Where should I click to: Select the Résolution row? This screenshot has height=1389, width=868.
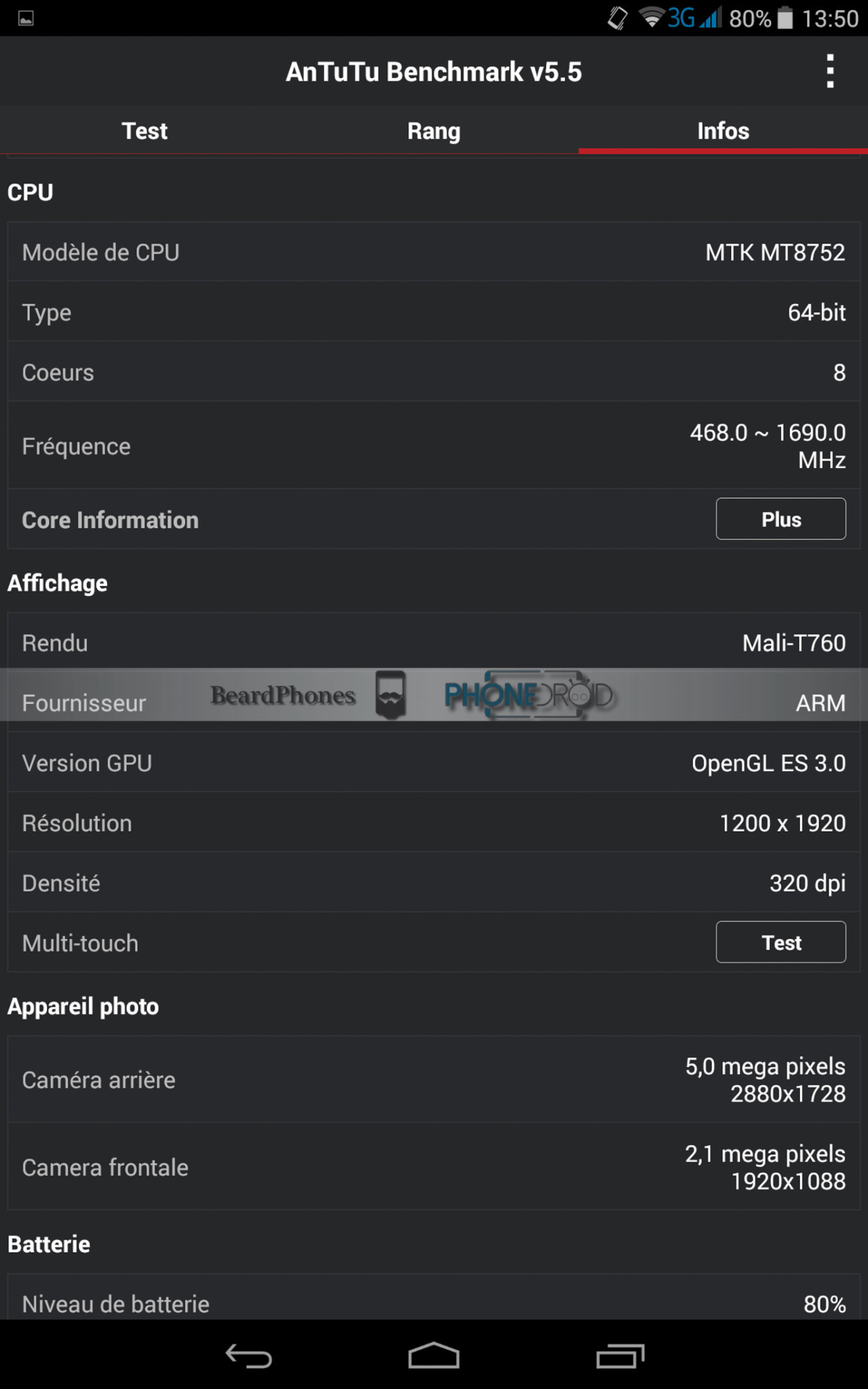click(433, 823)
